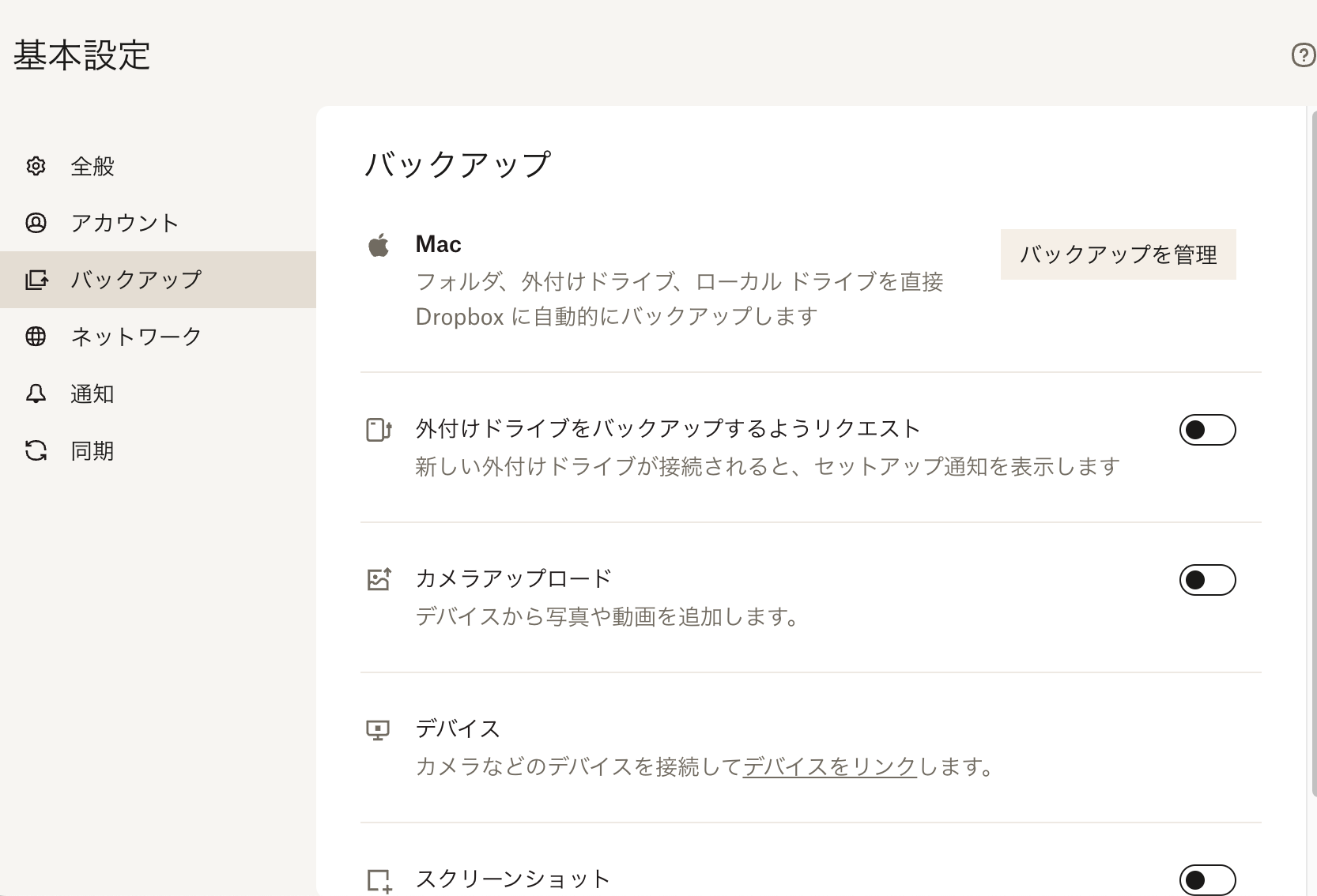Click the screenshot capture icon

[x=379, y=879]
